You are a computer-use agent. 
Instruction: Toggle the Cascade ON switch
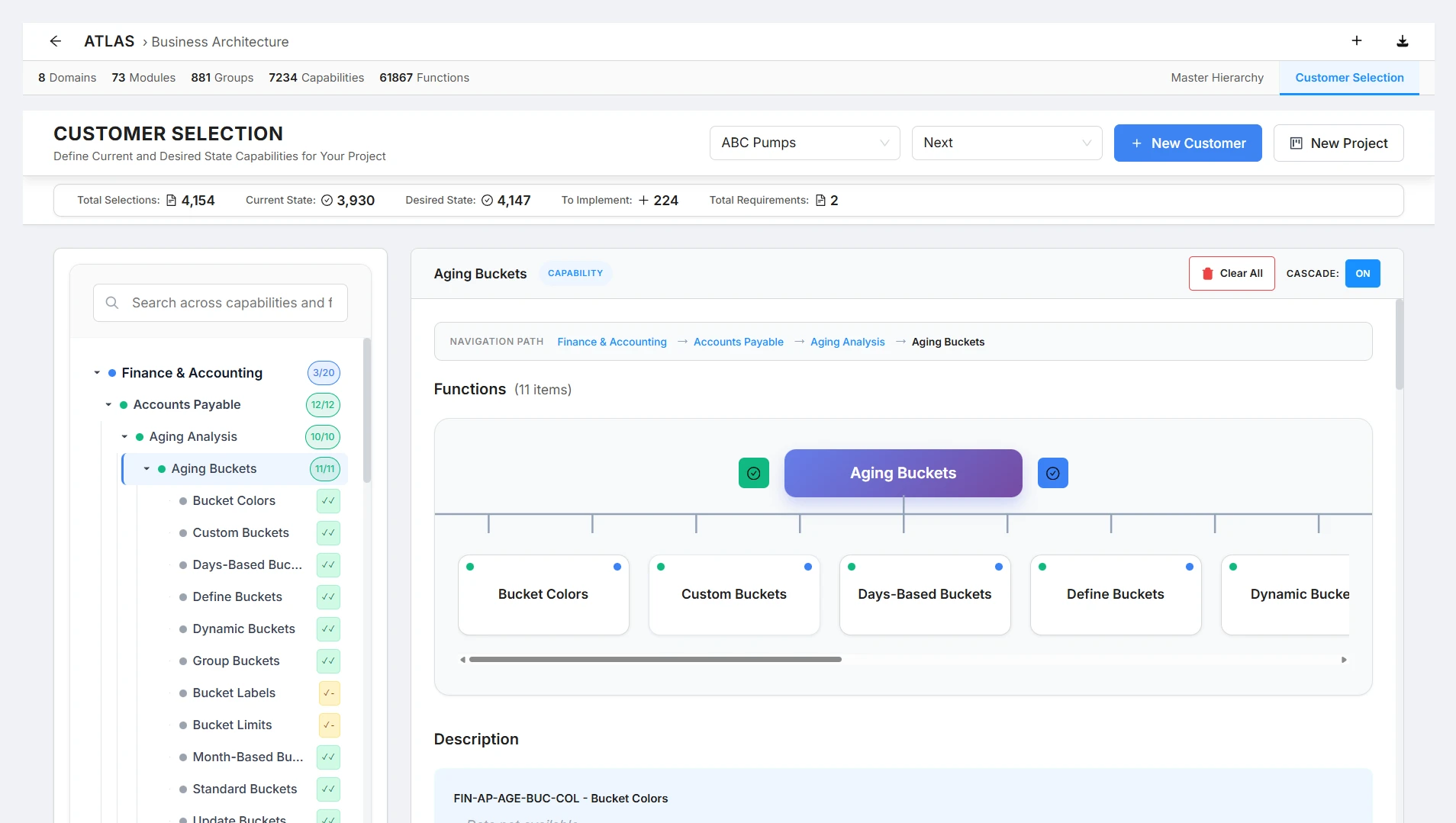click(x=1363, y=274)
